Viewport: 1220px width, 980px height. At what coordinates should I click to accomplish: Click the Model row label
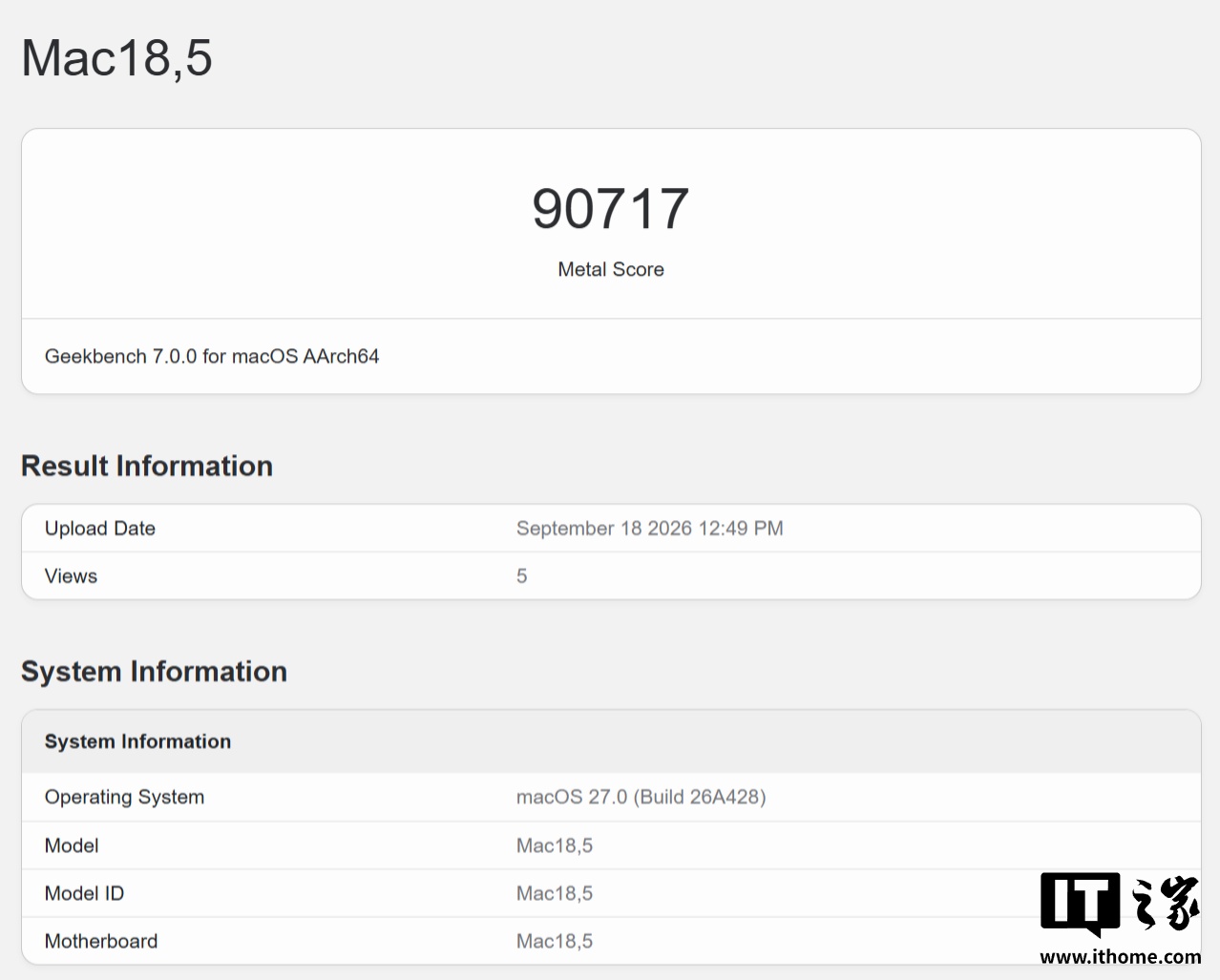coord(72,845)
